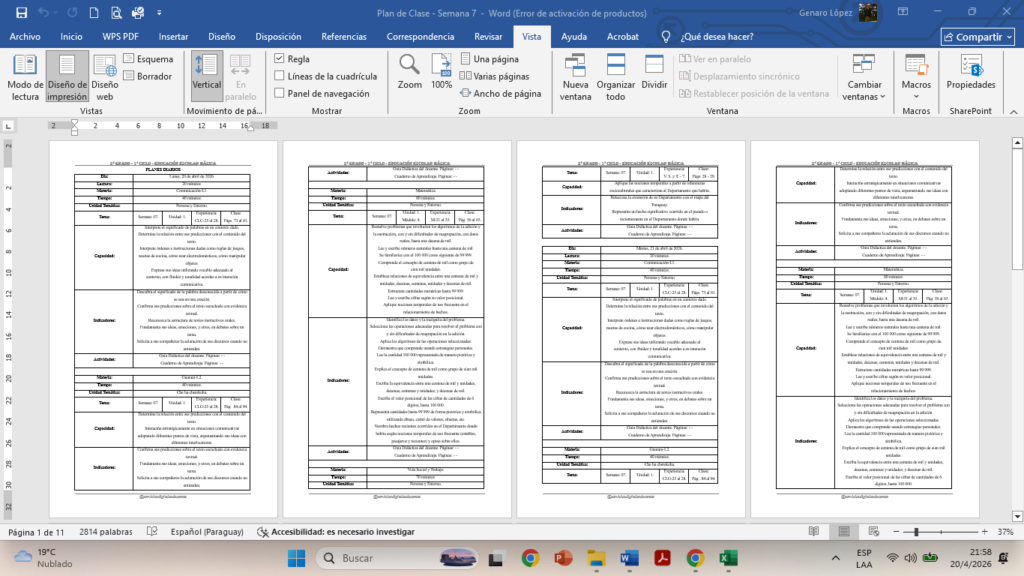
Task: Collapse the ribbon with chevron
Action: click(1014, 112)
